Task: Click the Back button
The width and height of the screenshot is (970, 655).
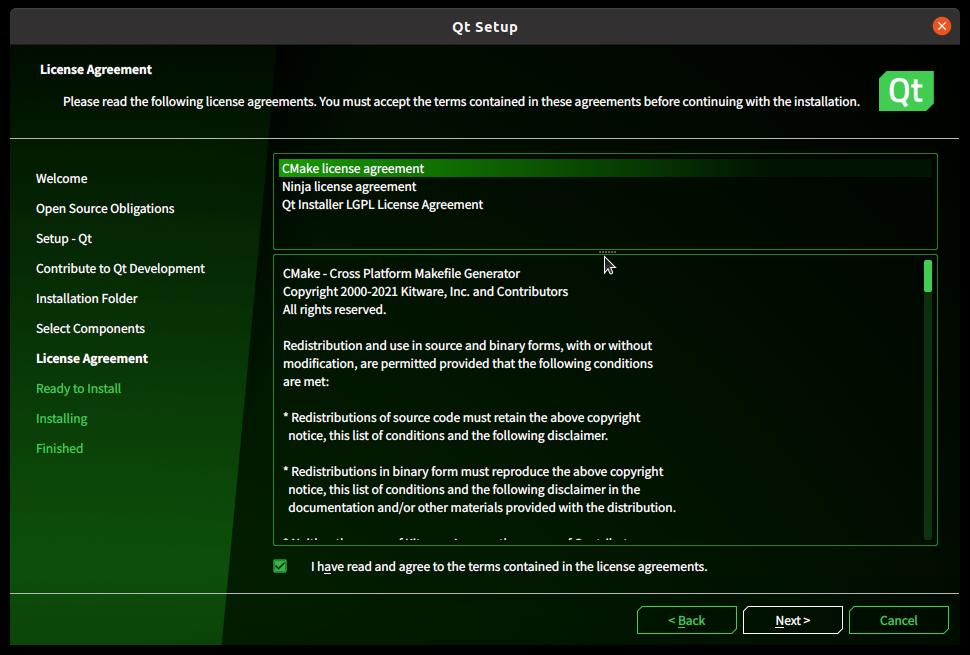Action: (x=686, y=620)
